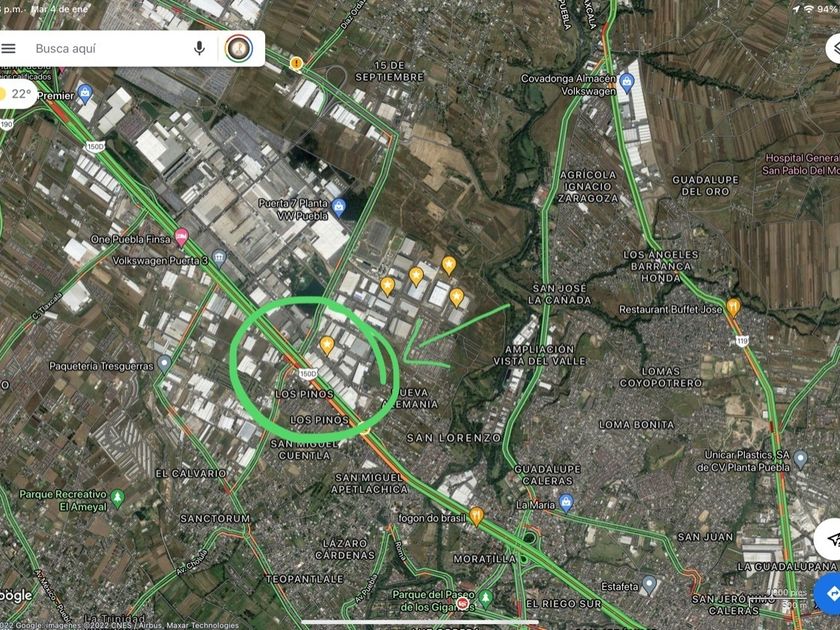
Task: Tap the Unicar Plastics Planta Puebla pin
Action: 800,459
